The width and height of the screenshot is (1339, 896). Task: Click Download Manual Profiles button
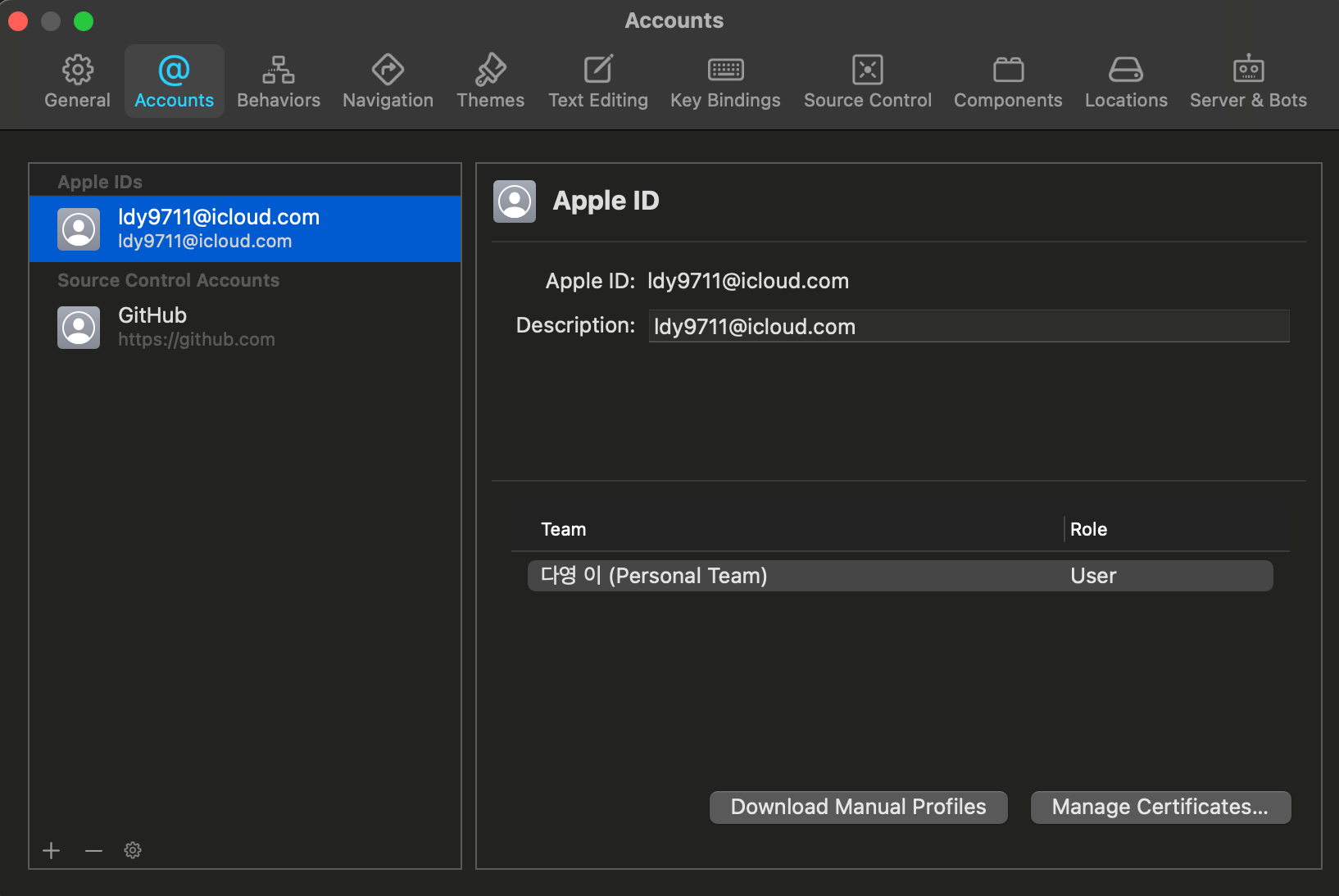click(x=858, y=807)
